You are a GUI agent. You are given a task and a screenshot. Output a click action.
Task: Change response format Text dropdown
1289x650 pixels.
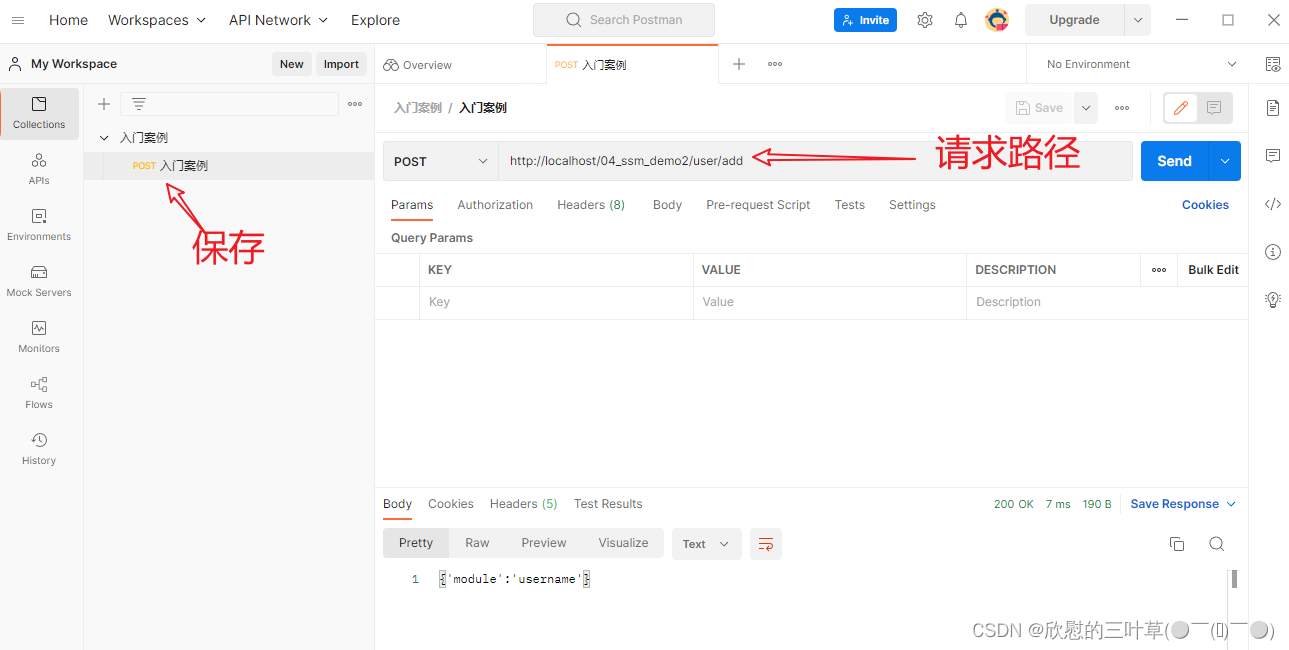(x=707, y=544)
